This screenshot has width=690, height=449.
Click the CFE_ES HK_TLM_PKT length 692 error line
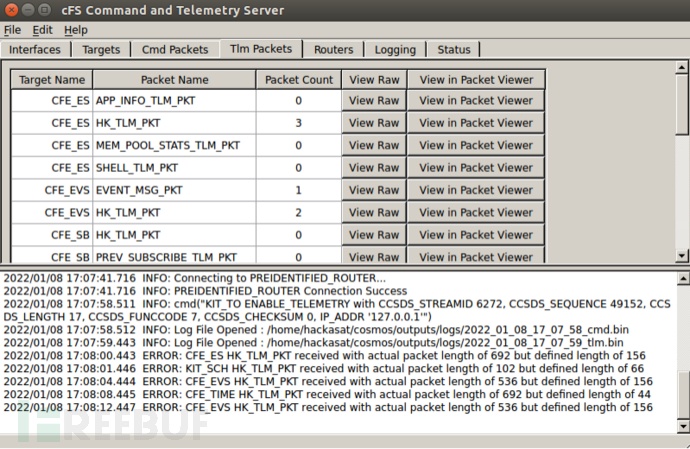click(324, 356)
